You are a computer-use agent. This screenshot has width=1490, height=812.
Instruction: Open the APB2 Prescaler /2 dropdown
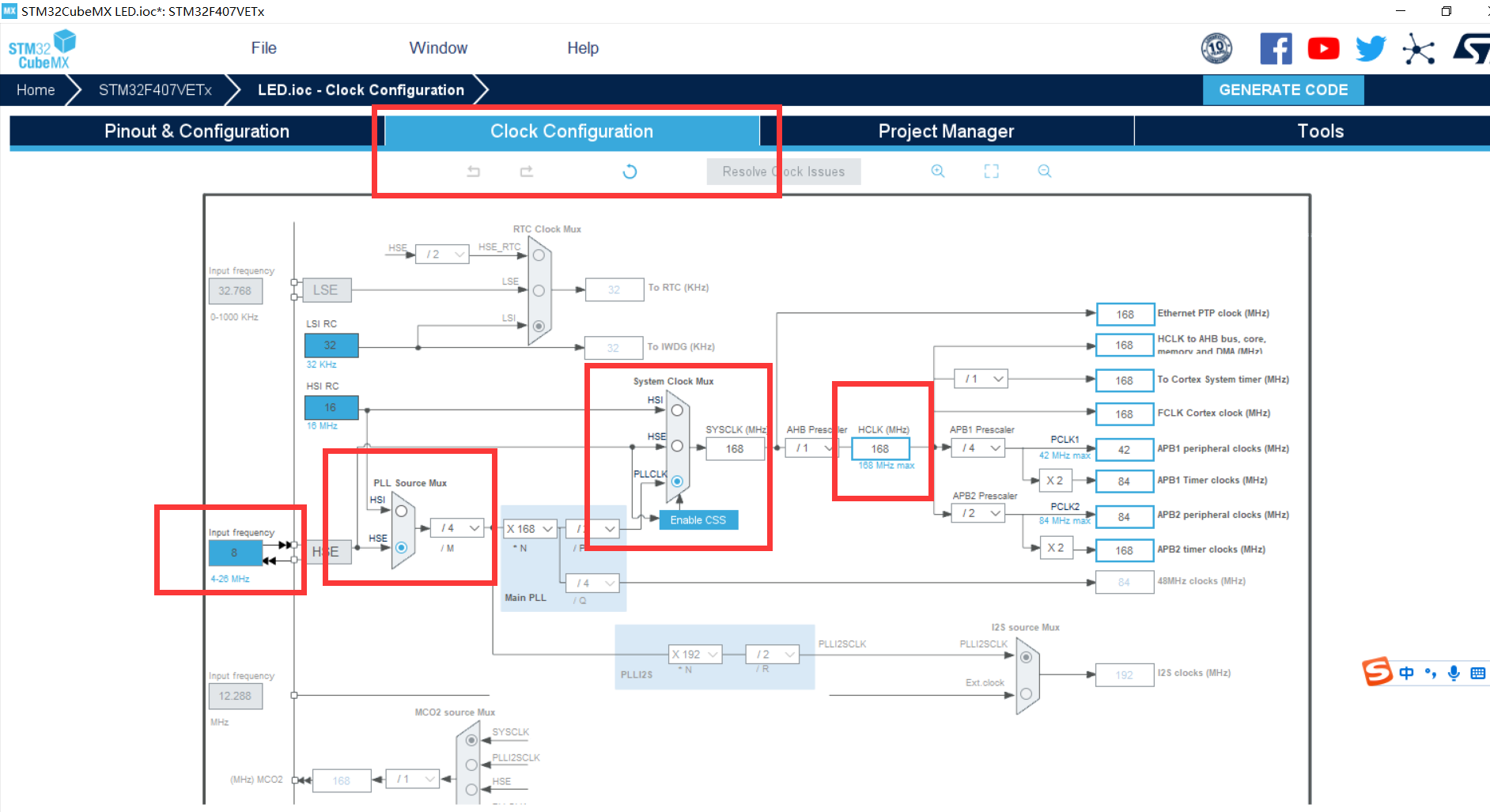978,513
